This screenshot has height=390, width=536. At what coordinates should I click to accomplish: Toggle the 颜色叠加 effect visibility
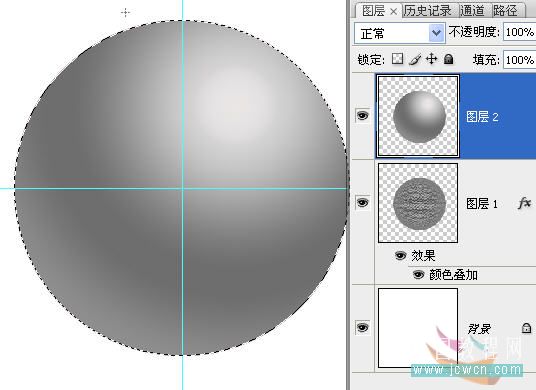419,274
